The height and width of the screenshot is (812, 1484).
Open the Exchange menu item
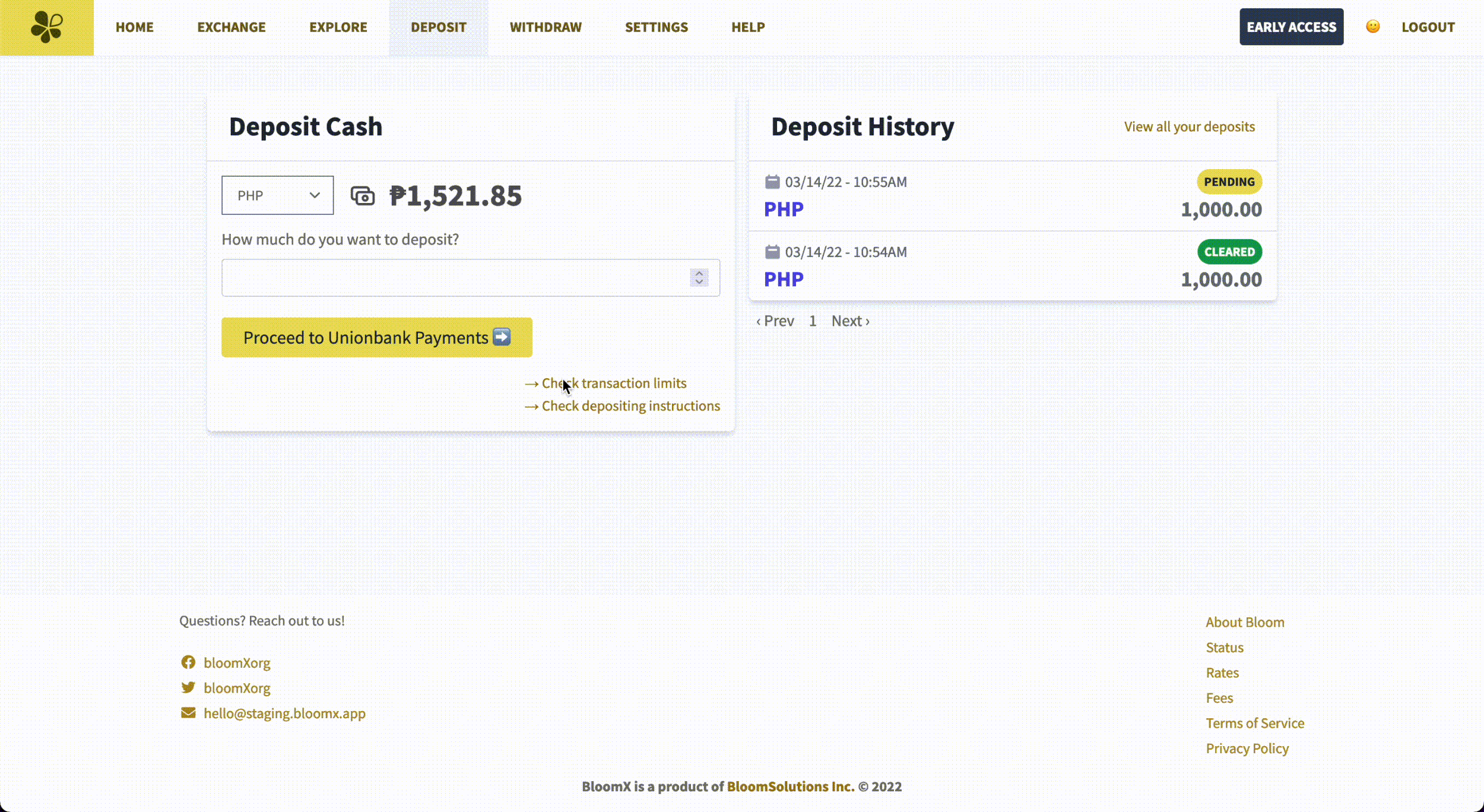[231, 27]
